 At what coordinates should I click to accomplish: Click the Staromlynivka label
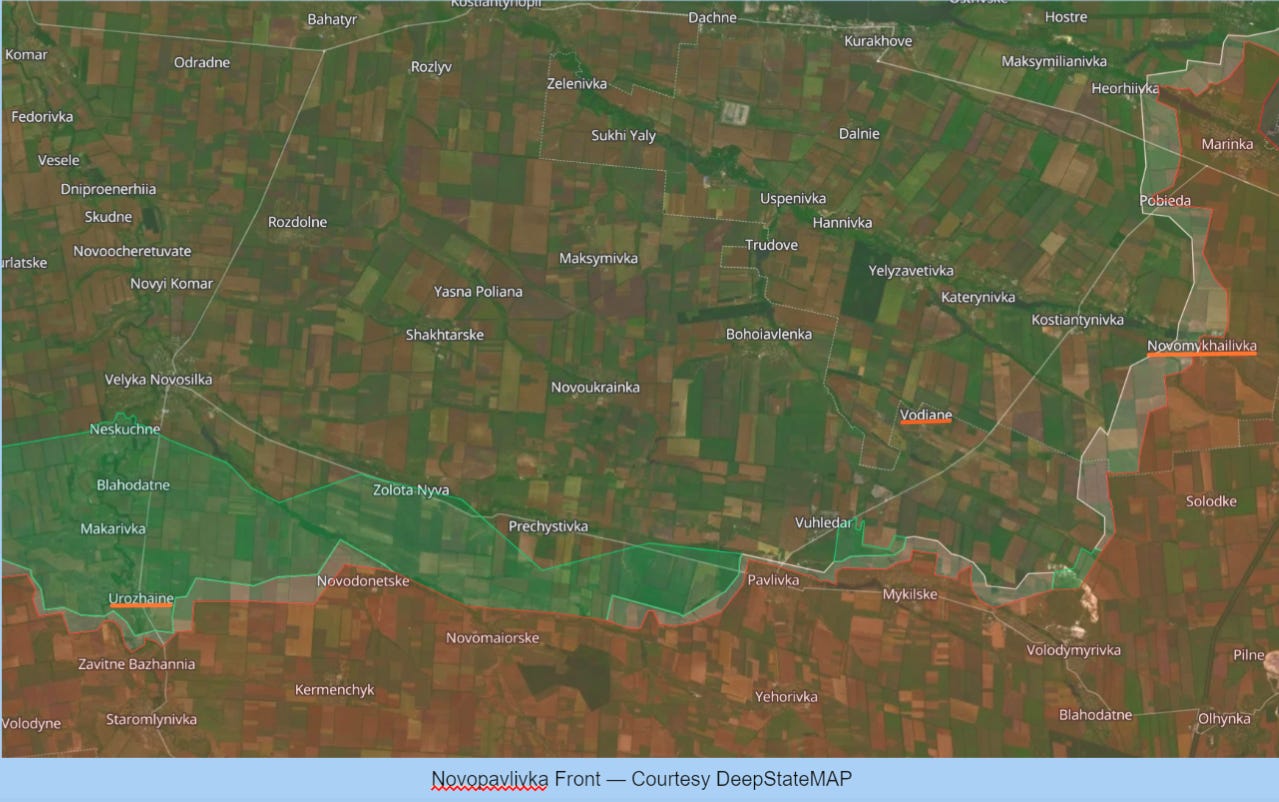(x=152, y=720)
